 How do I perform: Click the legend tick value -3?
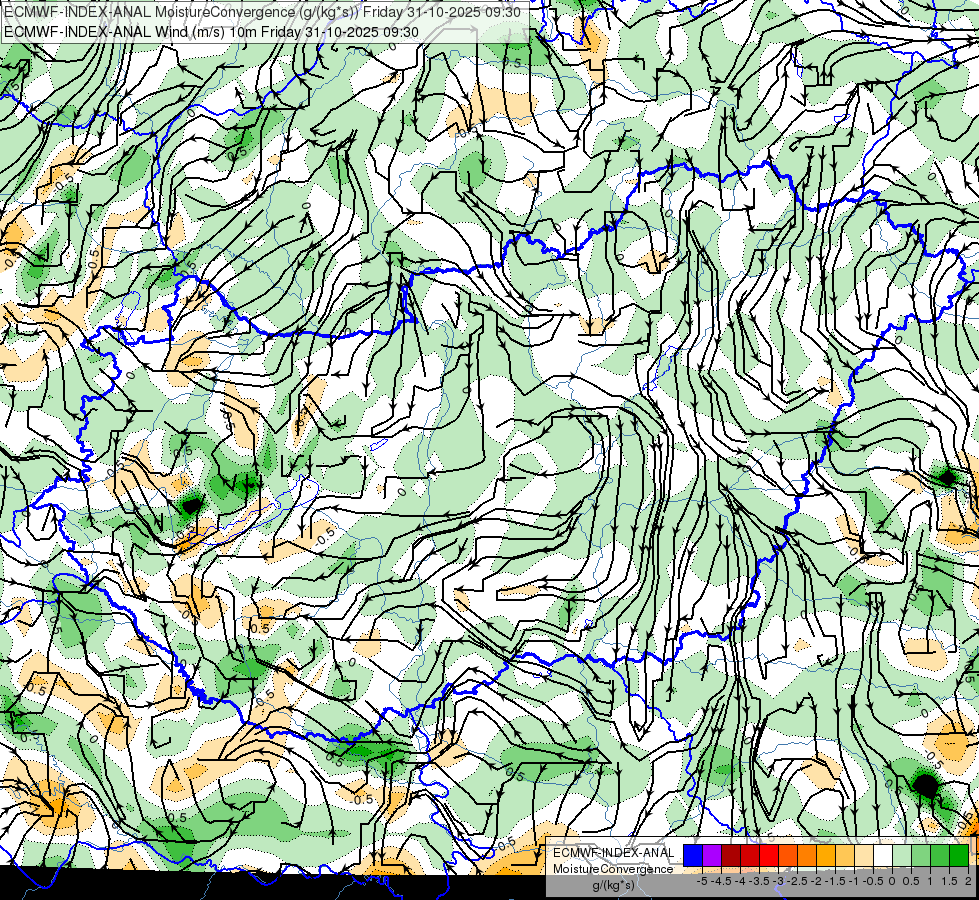[778, 881]
